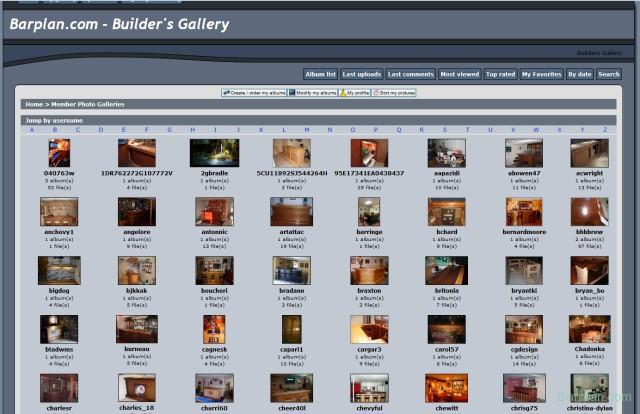This screenshot has height=414, width=640.
Task: Jump to usernames starting with Z
Action: coord(605,130)
